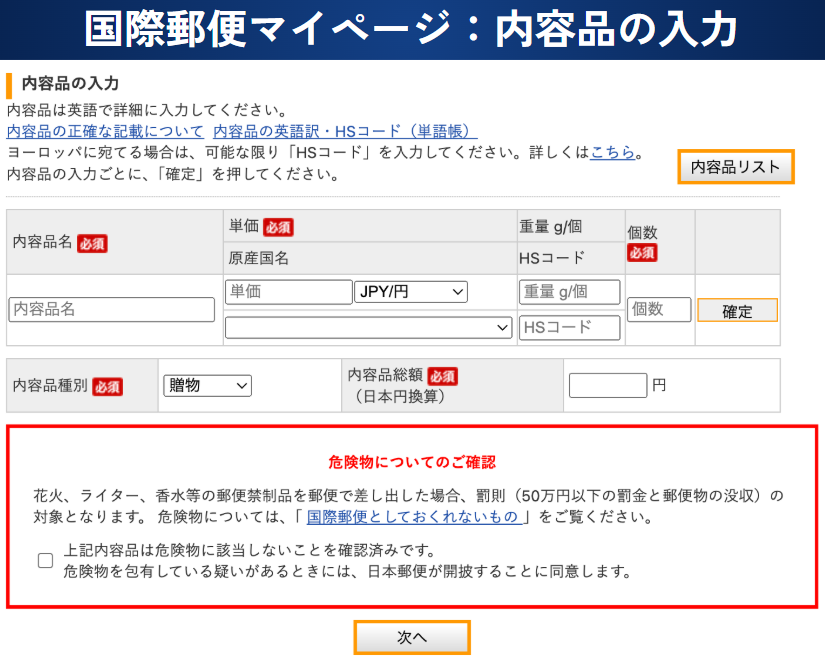Screen dimensions: 825x661
Task: Open the 原産国名 country of origin dropdown
Action: point(368,327)
